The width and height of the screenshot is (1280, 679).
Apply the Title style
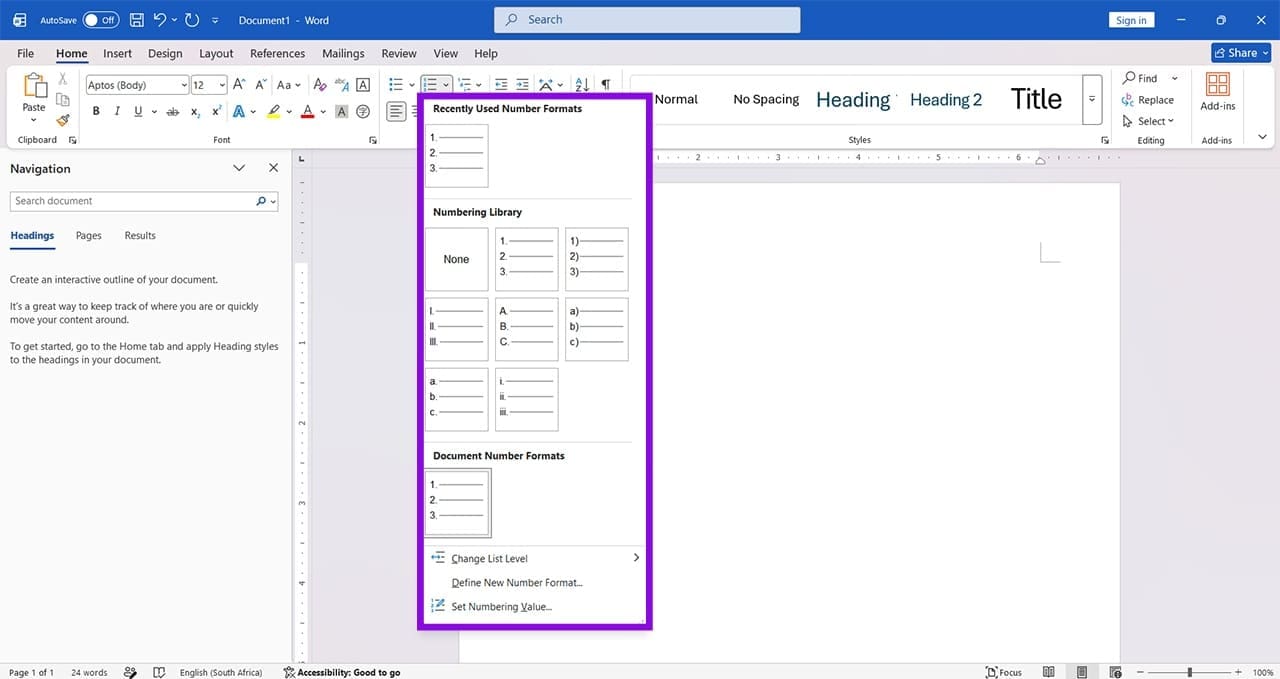click(1036, 99)
